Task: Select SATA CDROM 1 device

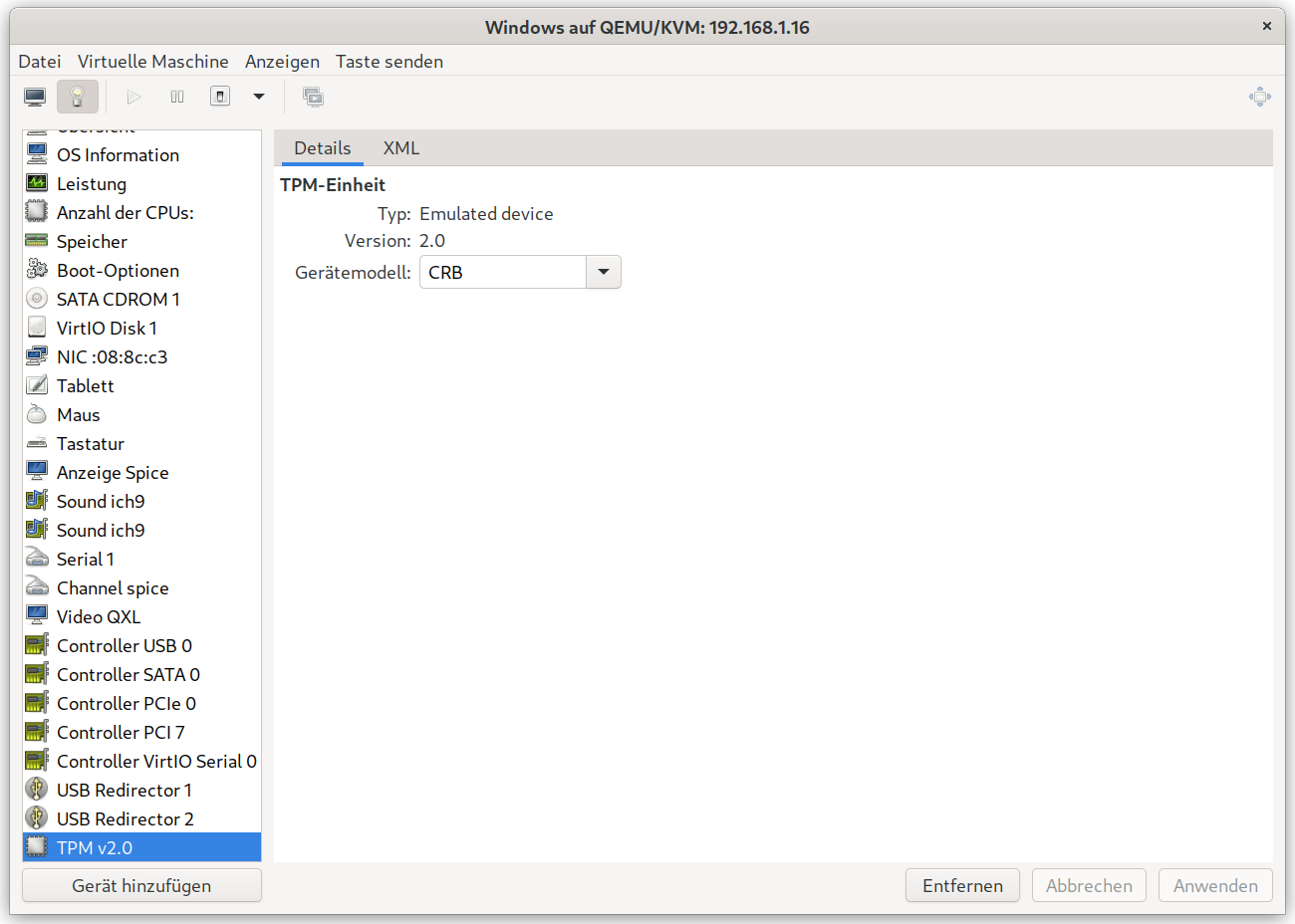Action: point(118,299)
